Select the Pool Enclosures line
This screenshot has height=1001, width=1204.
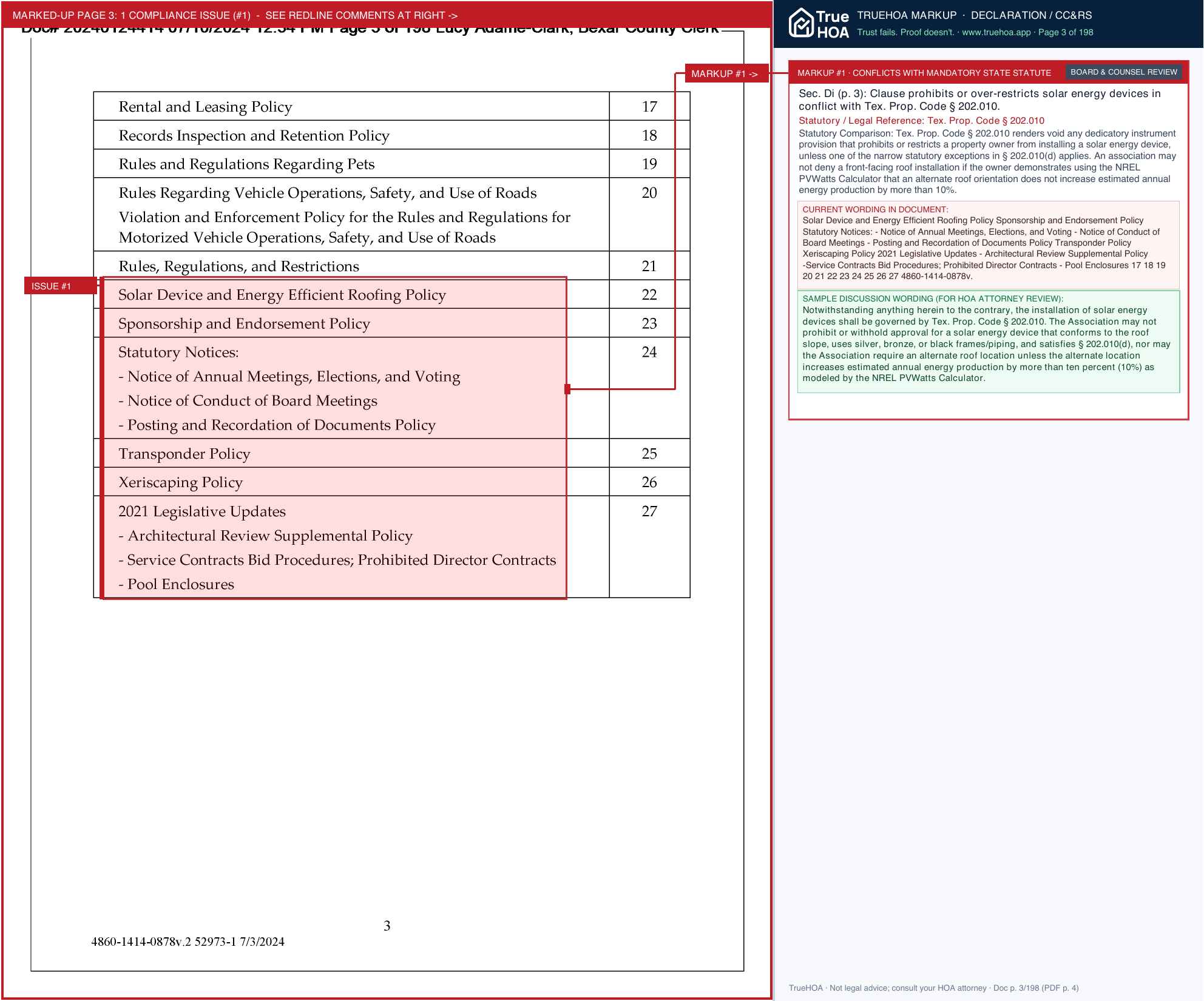click(176, 584)
